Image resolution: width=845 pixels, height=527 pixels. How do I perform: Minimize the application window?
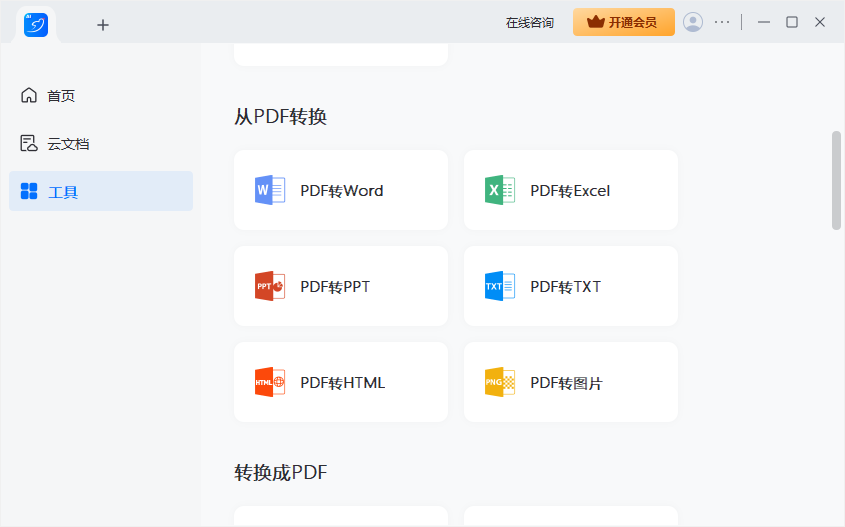click(764, 22)
